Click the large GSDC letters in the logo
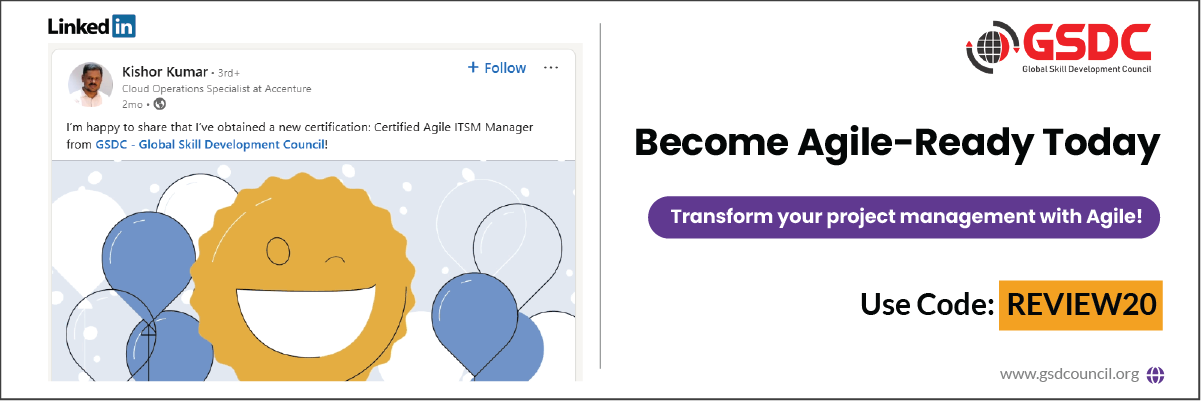The image size is (1201, 401). [1086, 43]
